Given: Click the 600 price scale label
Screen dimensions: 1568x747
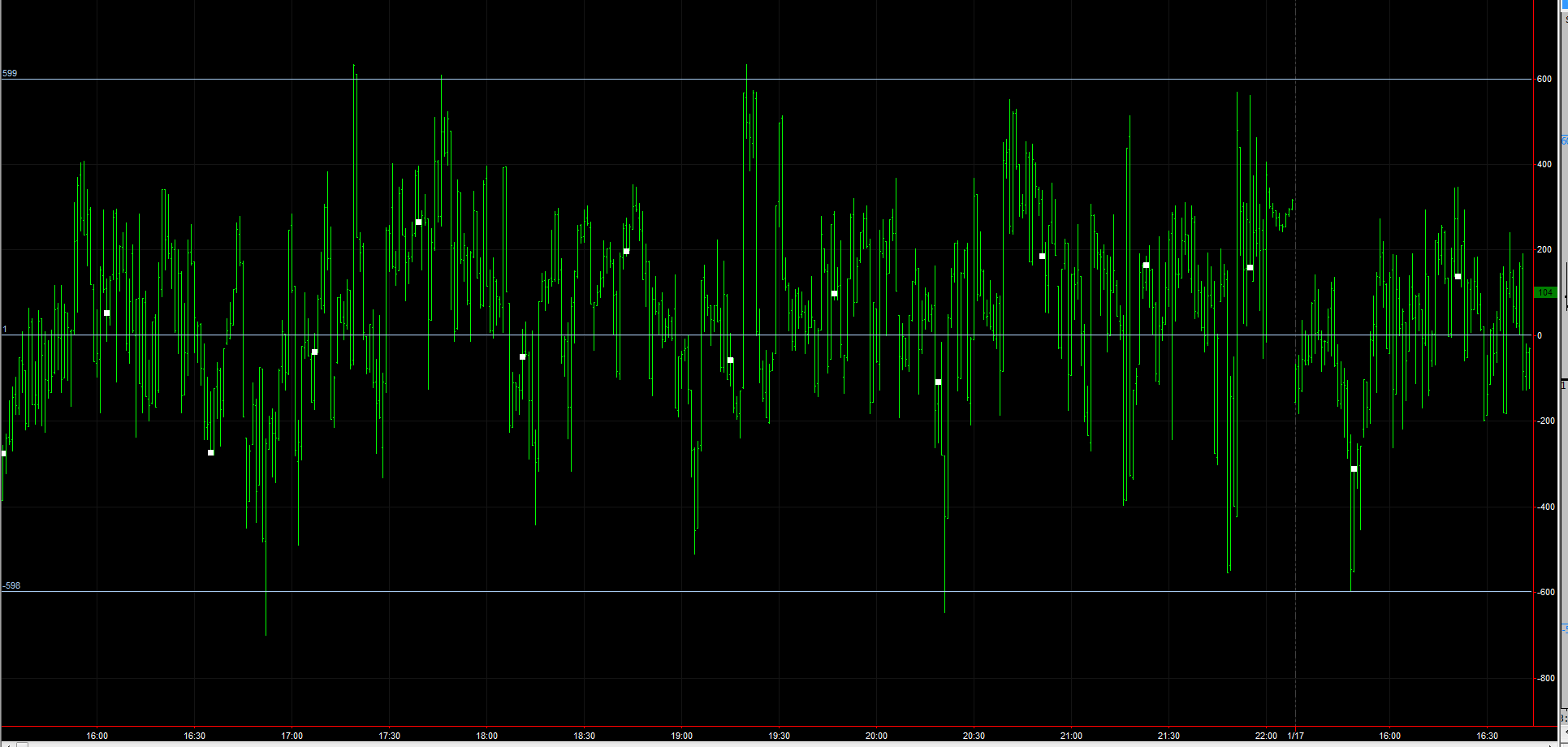Looking at the screenshot, I should pyautogui.click(x=1544, y=80).
